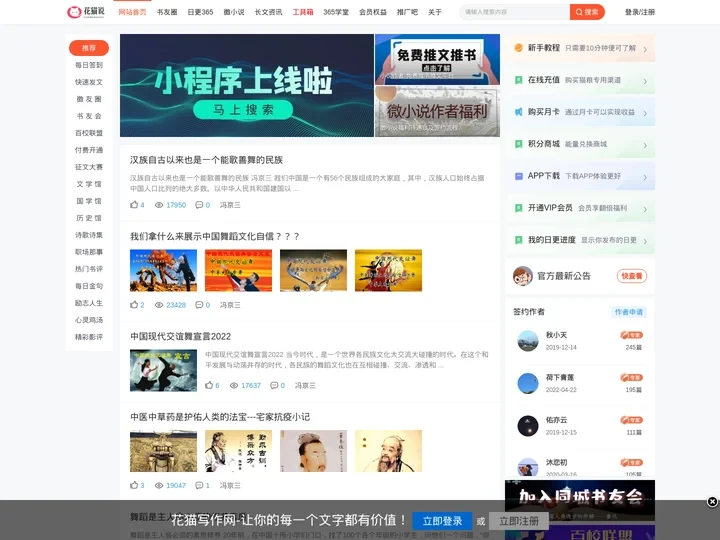The height and width of the screenshot is (540, 720).
Task: Open article 中国现代交谊舞宣言2022
Action: tap(180, 336)
